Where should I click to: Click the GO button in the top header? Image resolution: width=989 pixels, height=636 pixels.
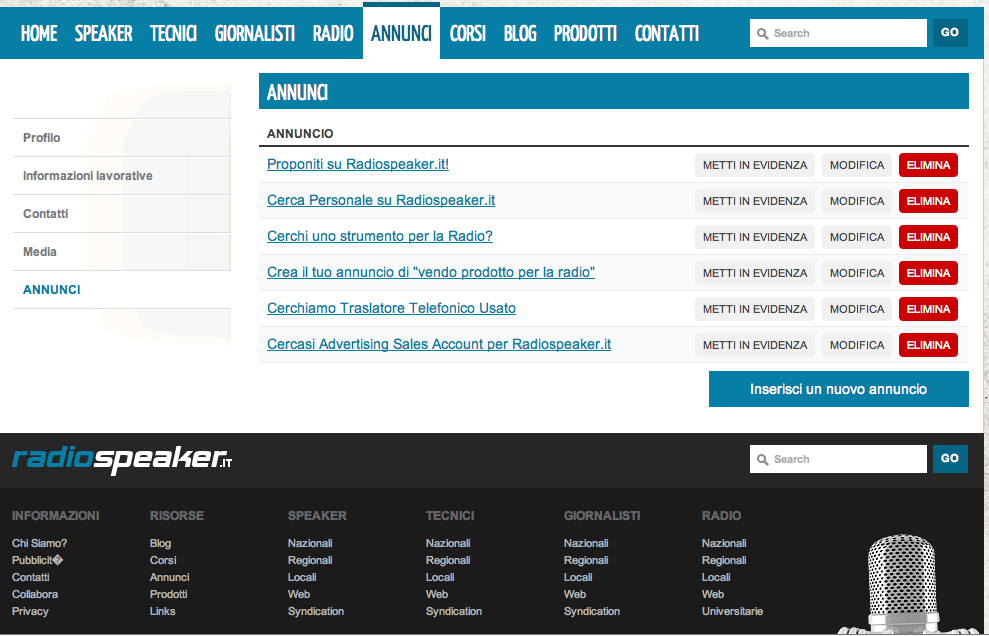point(950,33)
